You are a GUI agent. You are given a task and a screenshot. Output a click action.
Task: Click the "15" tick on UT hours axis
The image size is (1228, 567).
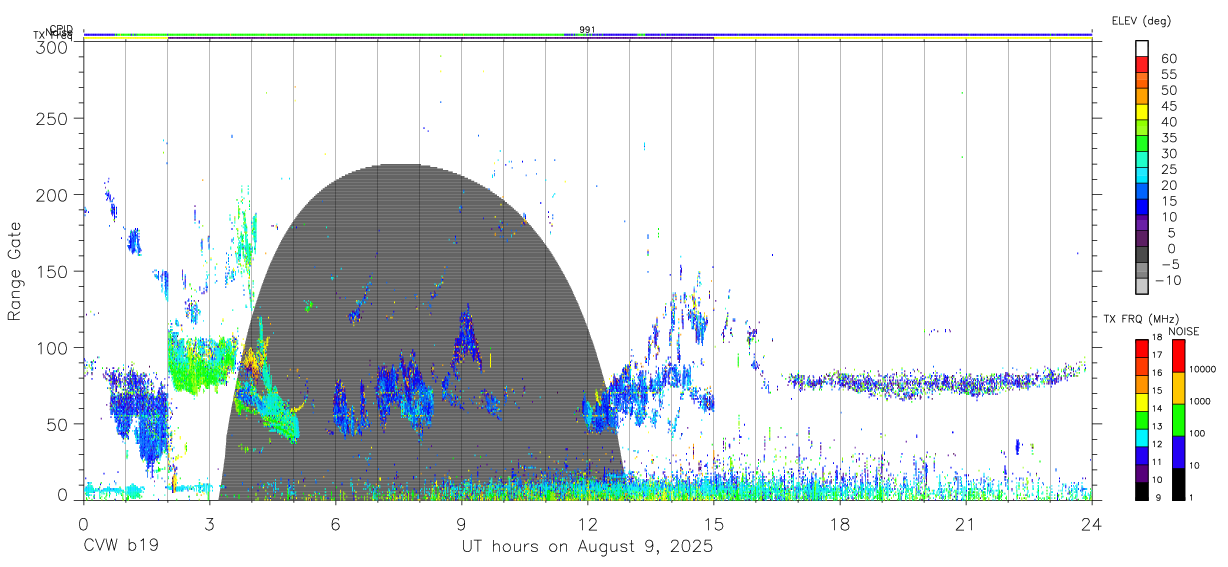click(x=714, y=525)
